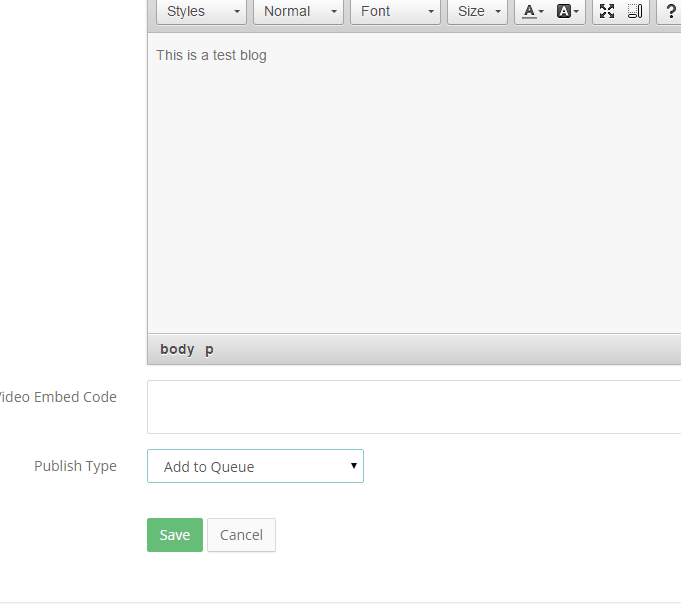Maximize the editor with the expand icon
Viewport: 681px width, 612px height.
click(x=607, y=11)
